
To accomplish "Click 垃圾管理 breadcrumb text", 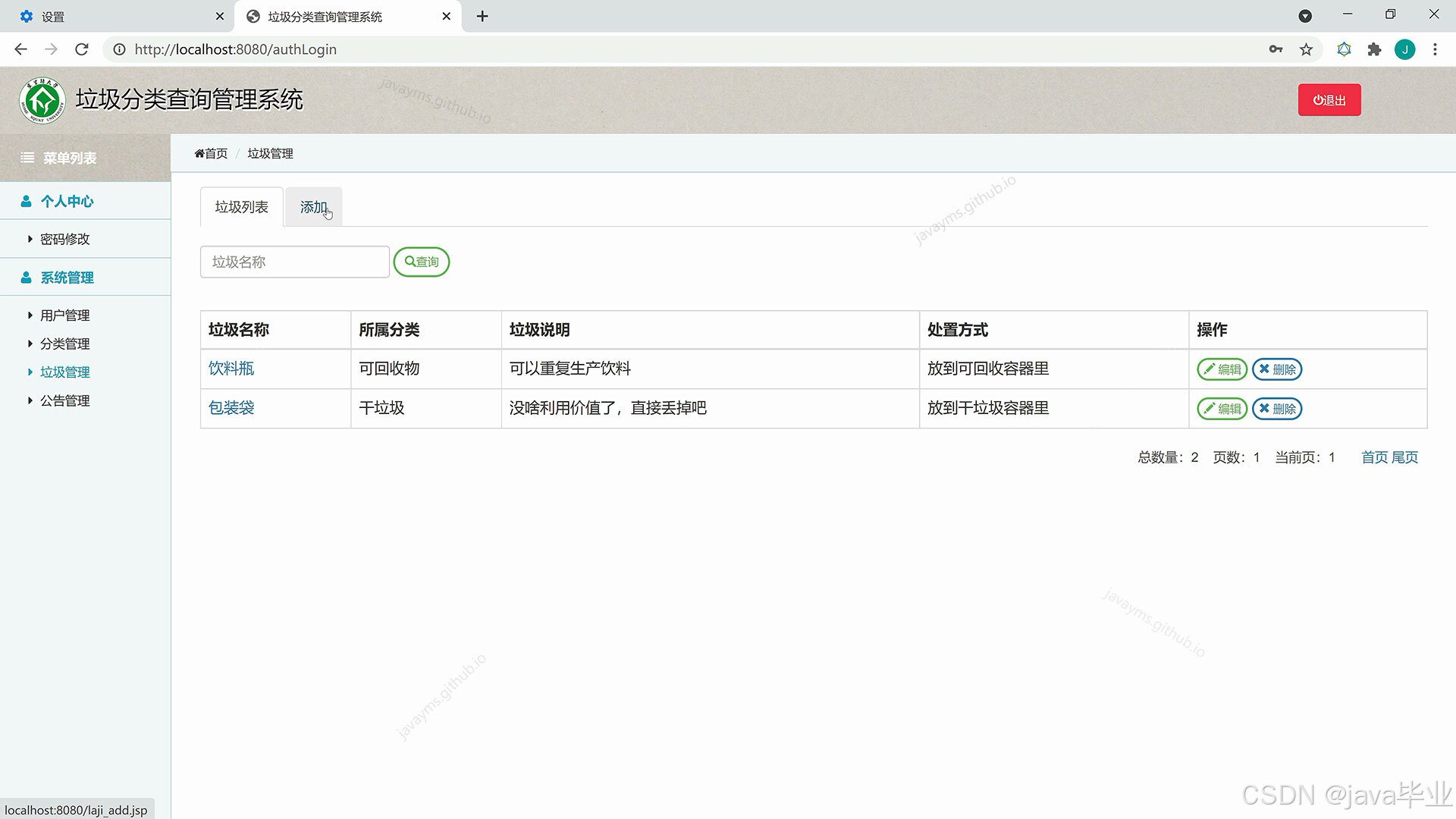I will coord(270,153).
